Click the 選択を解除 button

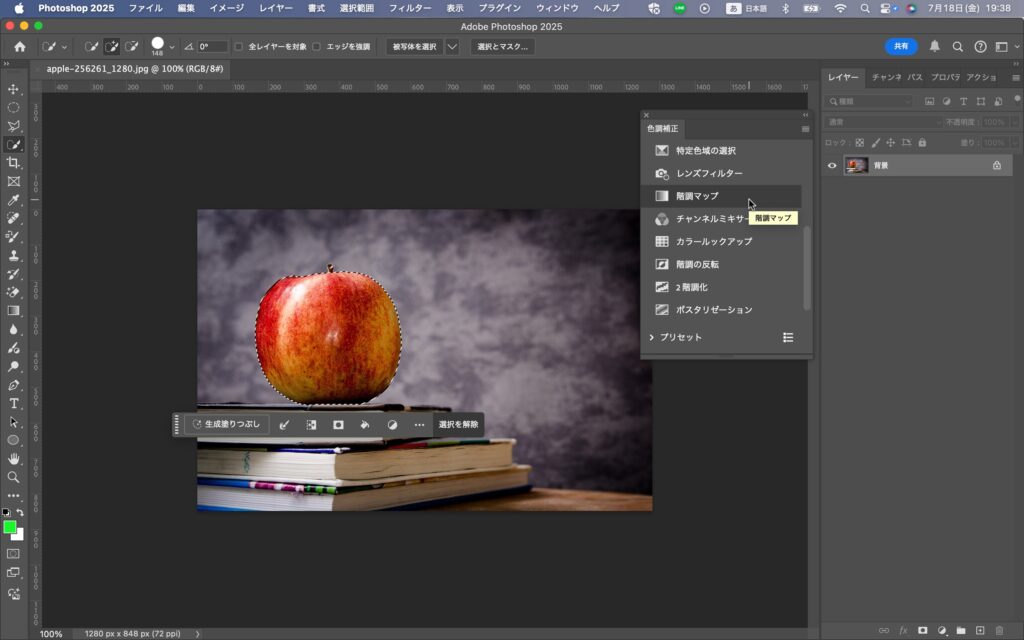coord(458,424)
